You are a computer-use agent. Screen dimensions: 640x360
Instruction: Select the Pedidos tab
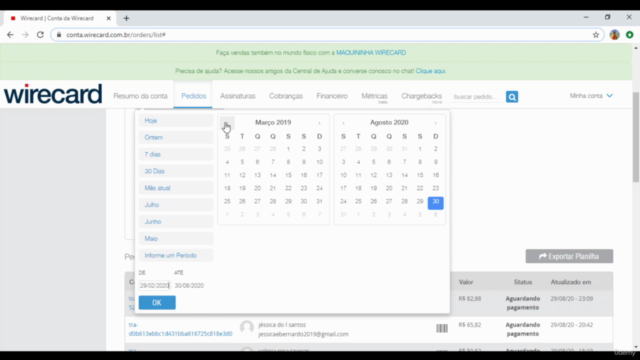click(193, 96)
